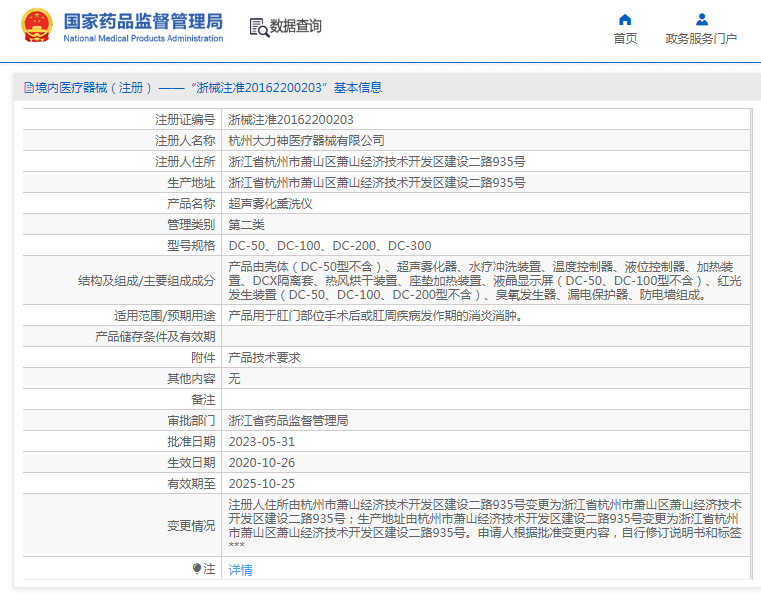Image resolution: width=761 pixels, height=594 pixels.
Task: Click the 审批部门 label
Action: (x=191, y=421)
